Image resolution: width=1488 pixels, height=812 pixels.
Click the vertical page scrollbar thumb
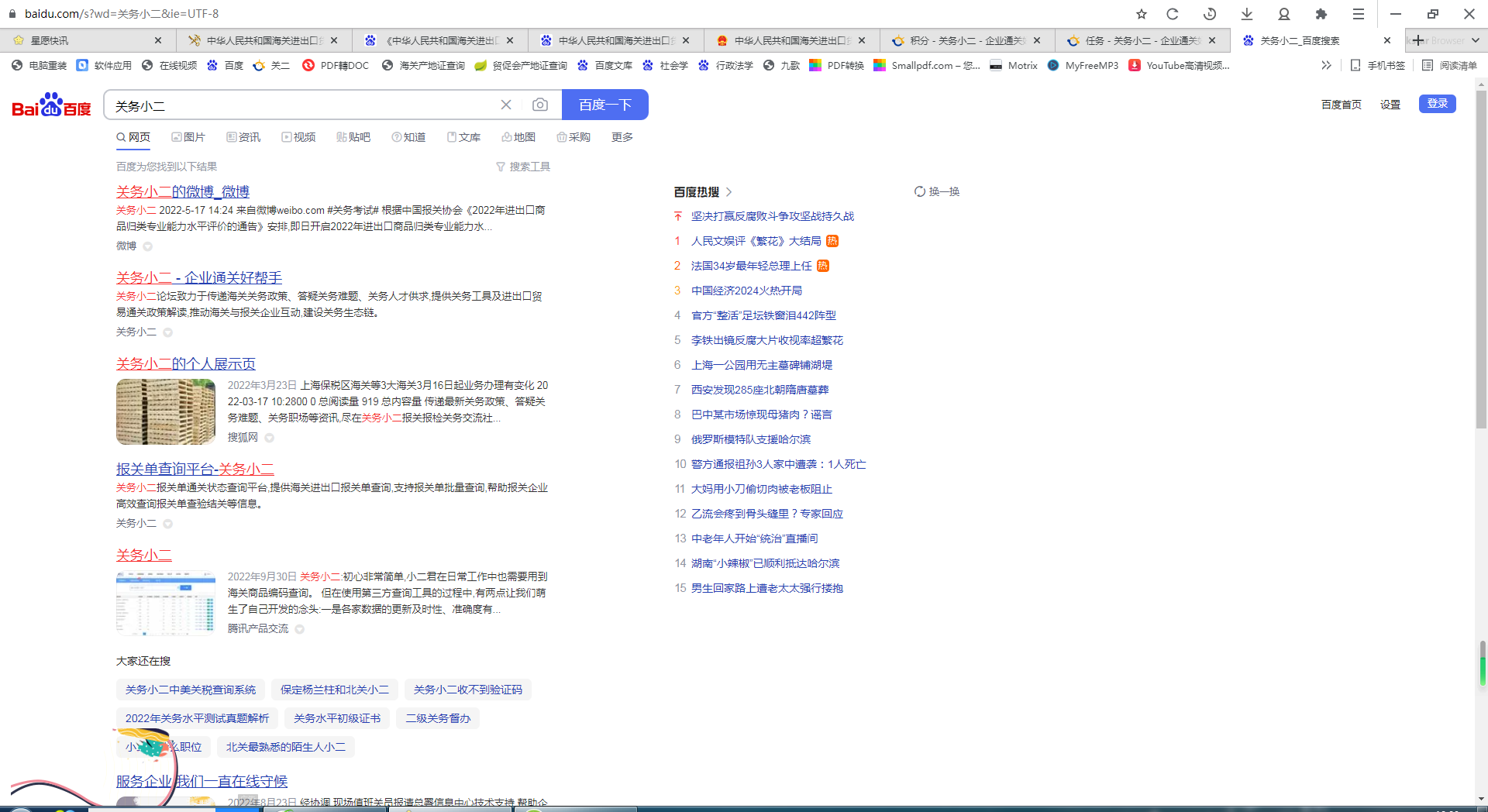click(1481, 260)
